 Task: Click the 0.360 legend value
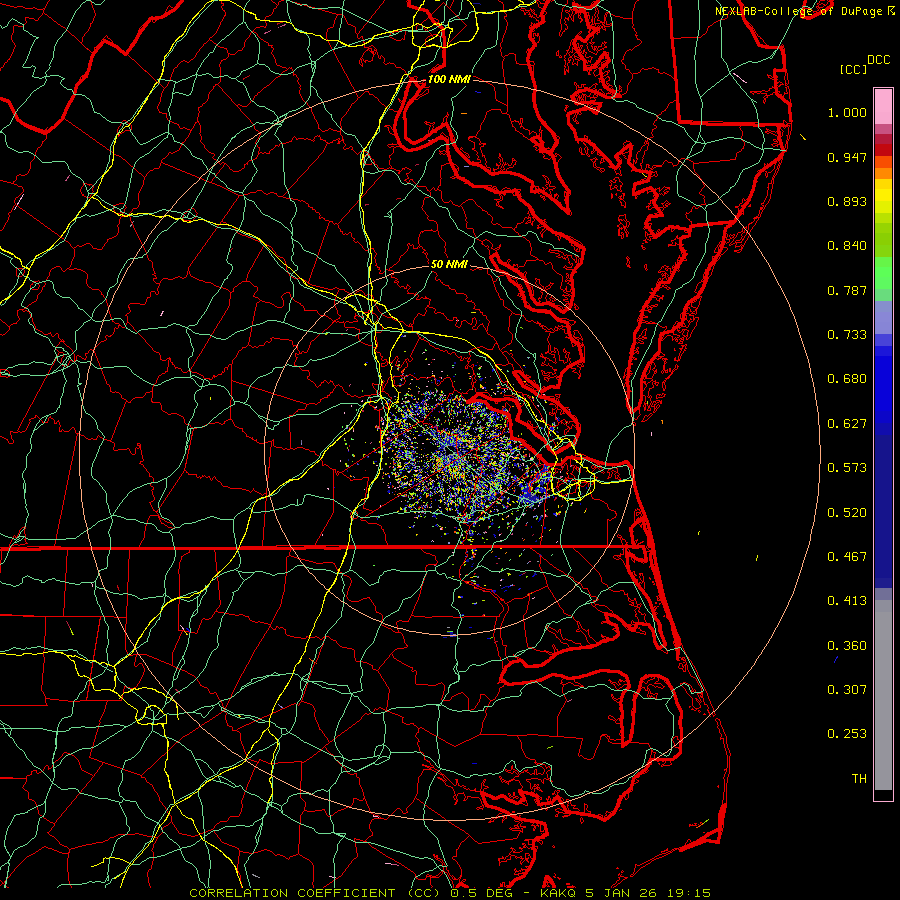(x=847, y=646)
